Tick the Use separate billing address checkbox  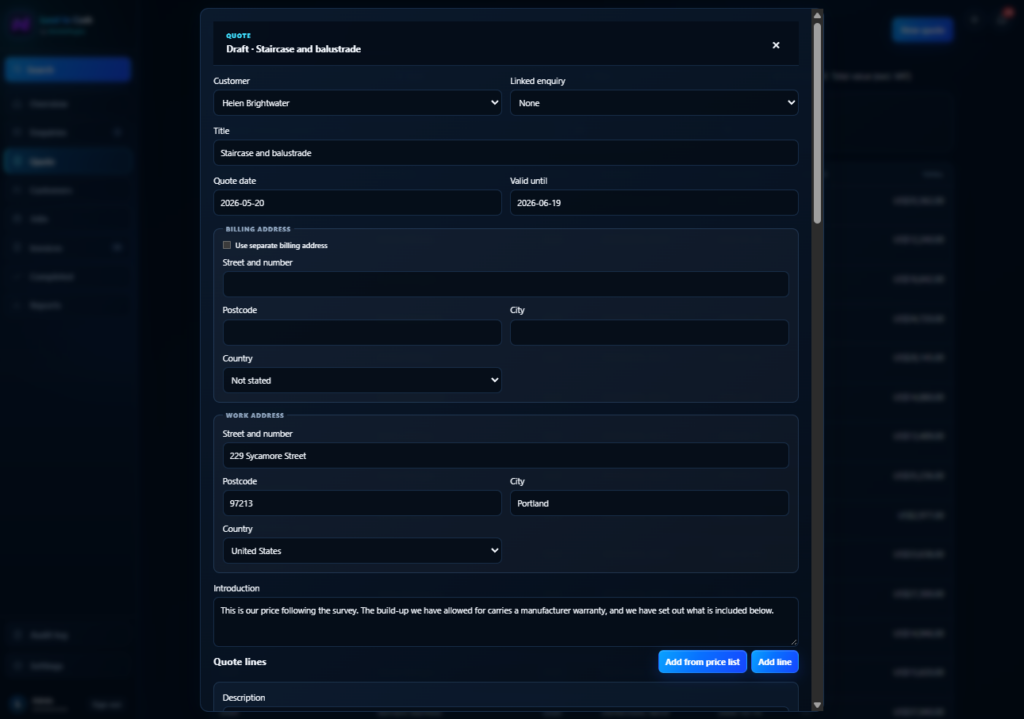tap(227, 245)
